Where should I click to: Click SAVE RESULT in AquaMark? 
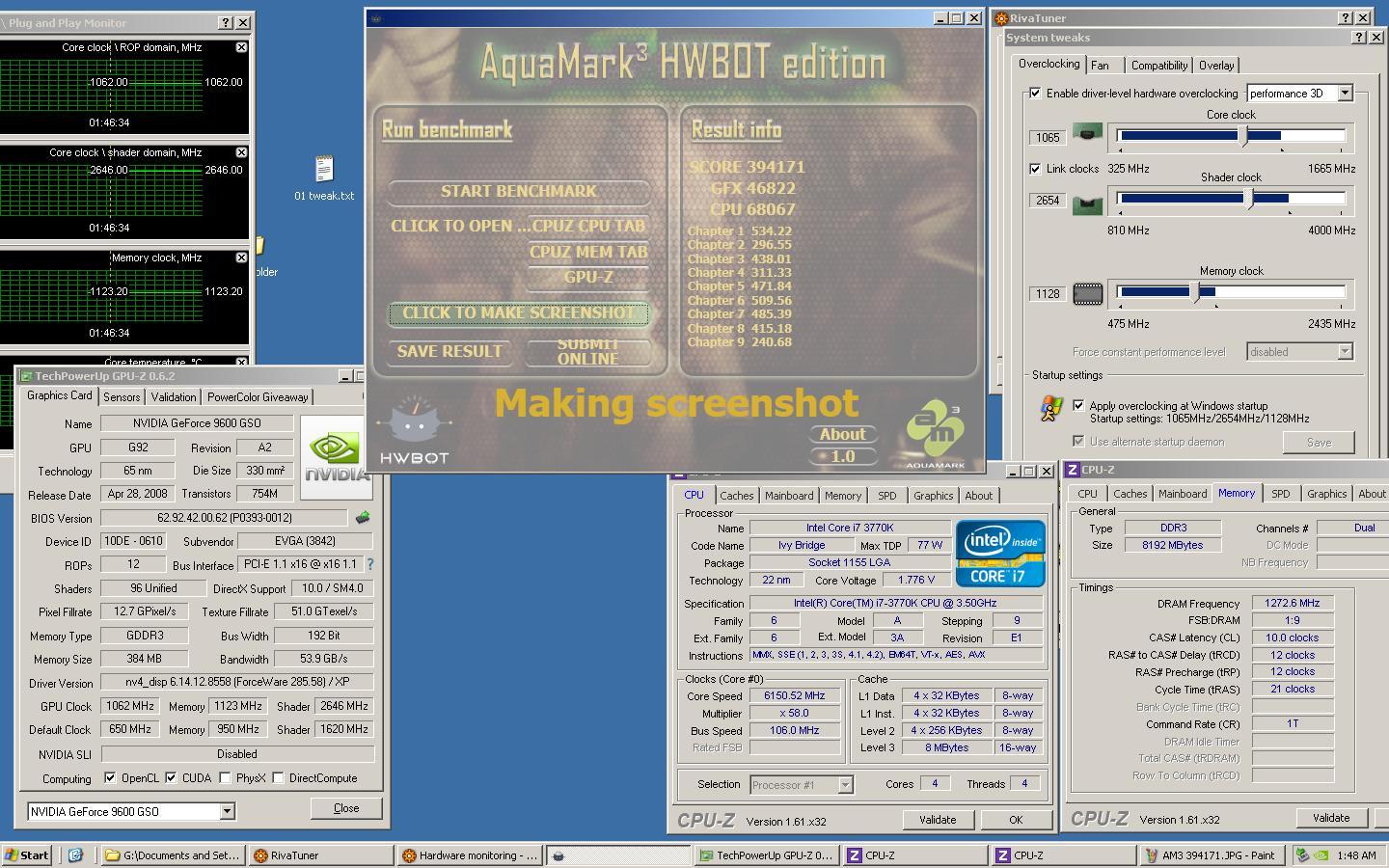point(449,351)
